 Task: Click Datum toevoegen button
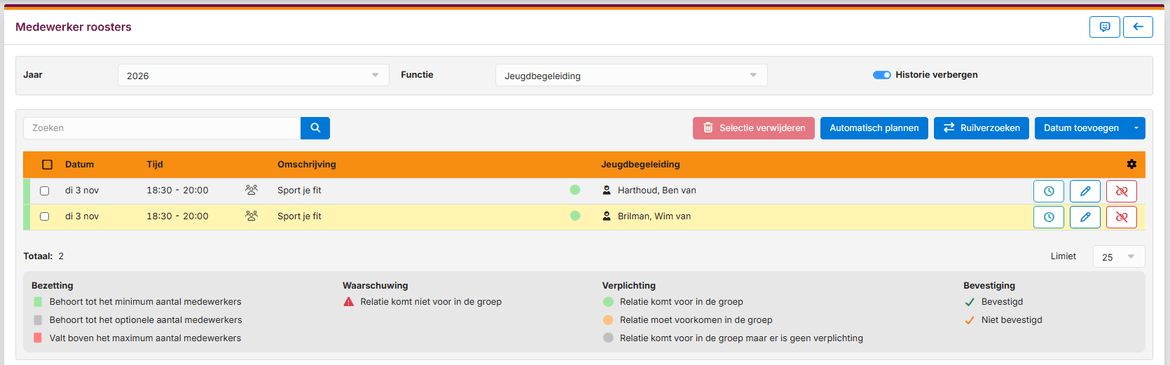1082,128
